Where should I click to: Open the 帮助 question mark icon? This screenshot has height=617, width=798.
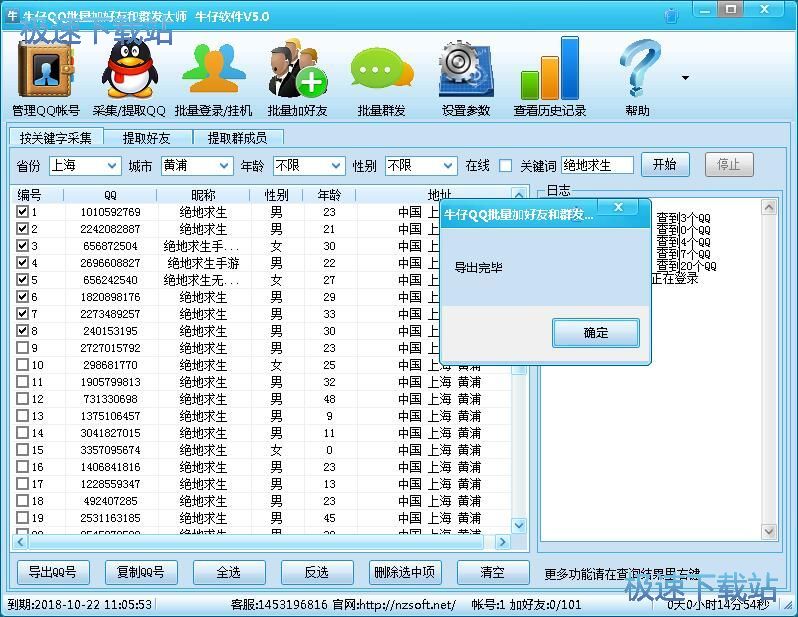click(638, 69)
